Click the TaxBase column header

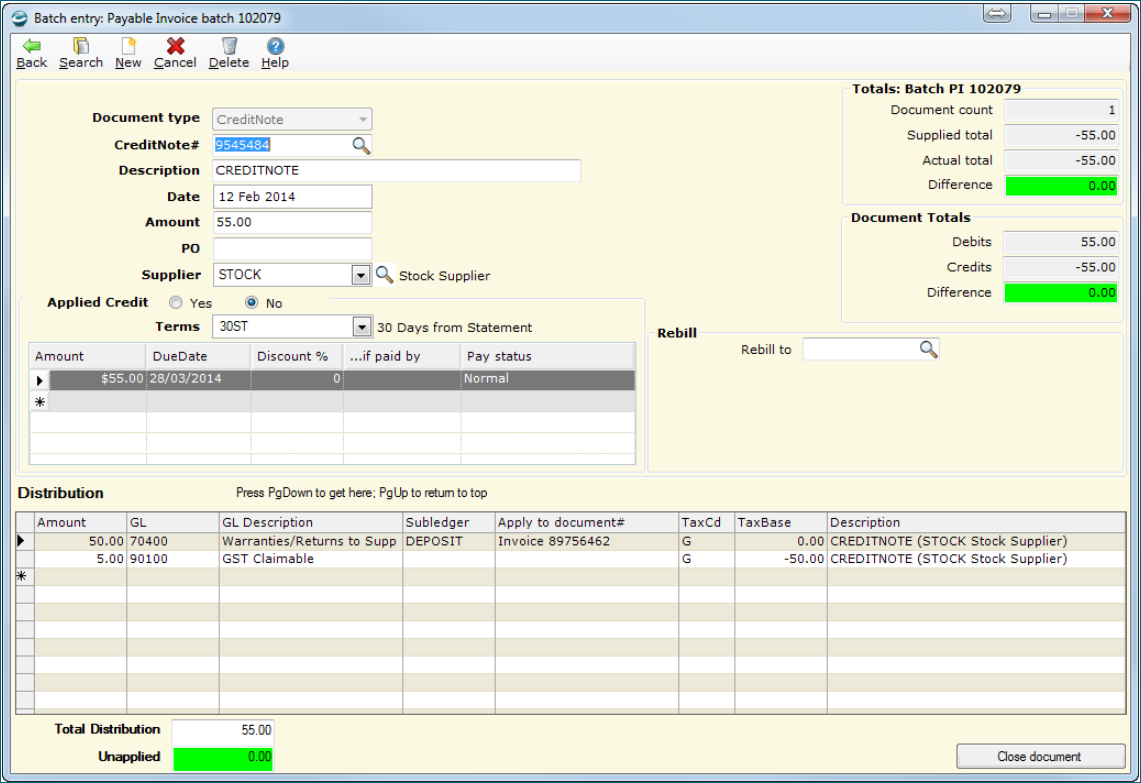coord(781,522)
